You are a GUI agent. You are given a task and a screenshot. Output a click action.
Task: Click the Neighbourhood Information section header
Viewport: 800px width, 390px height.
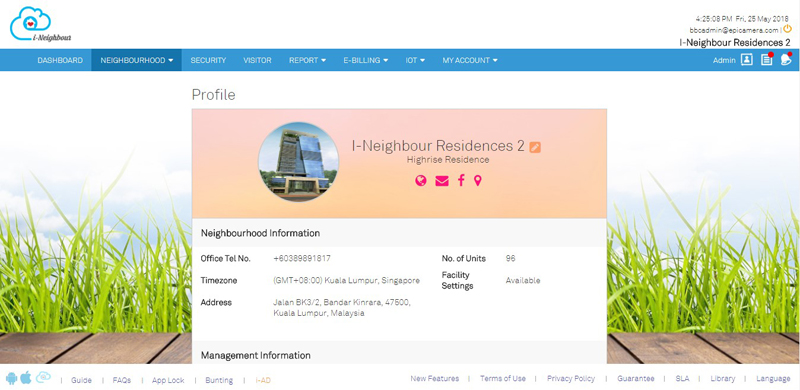pos(260,233)
